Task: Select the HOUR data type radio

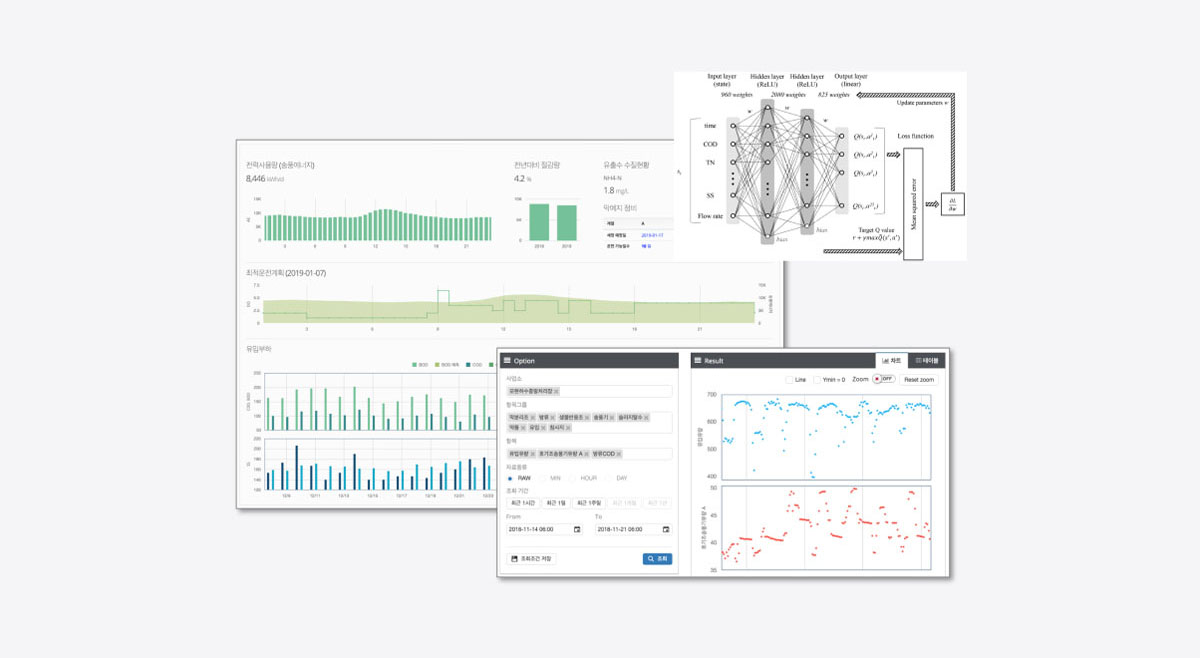Action: click(x=574, y=478)
